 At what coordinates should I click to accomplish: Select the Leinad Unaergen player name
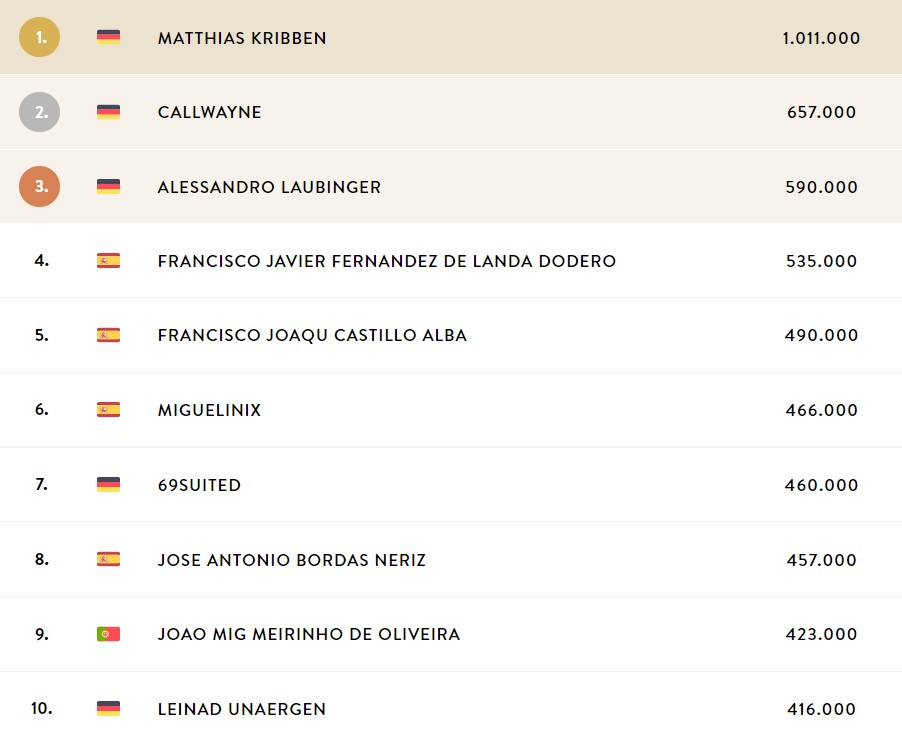(242, 709)
